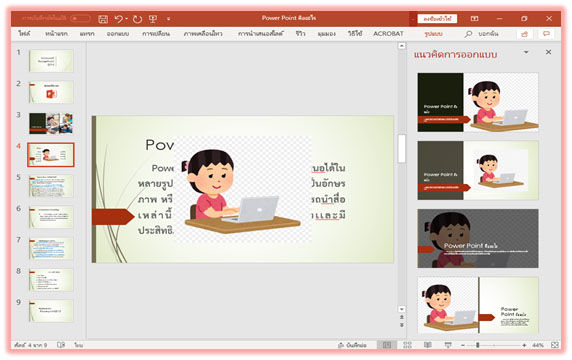Screen dimensions: 572x360
Task: Select slide 8 thumbnail
Action: pos(51,280)
